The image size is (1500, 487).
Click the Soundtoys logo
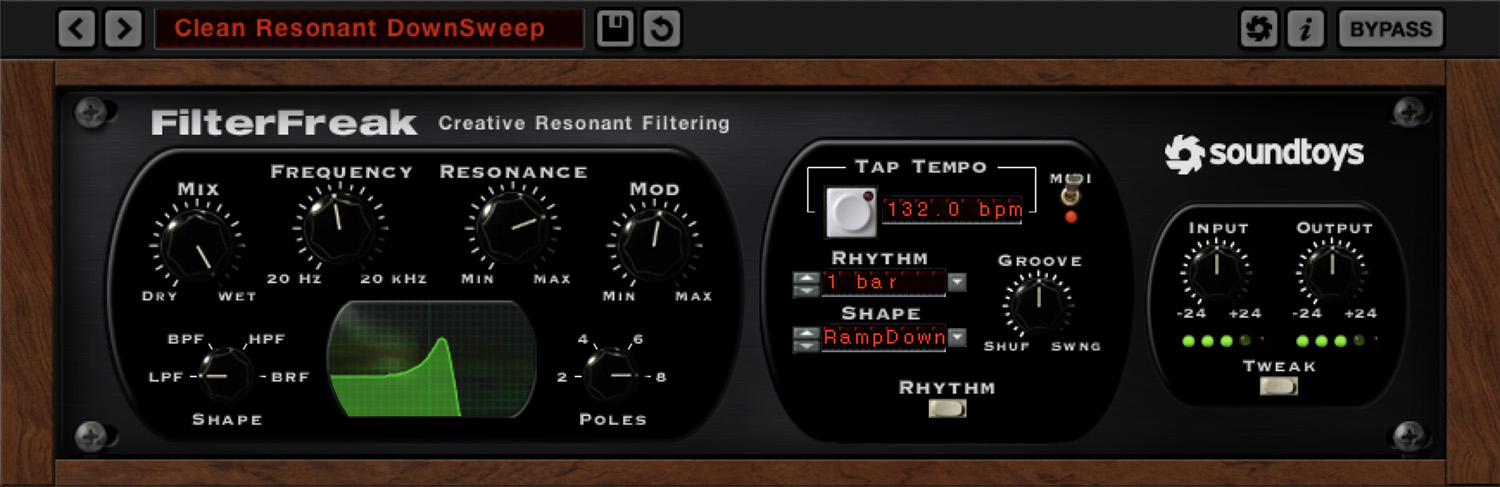pyautogui.click(x=1264, y=154)
